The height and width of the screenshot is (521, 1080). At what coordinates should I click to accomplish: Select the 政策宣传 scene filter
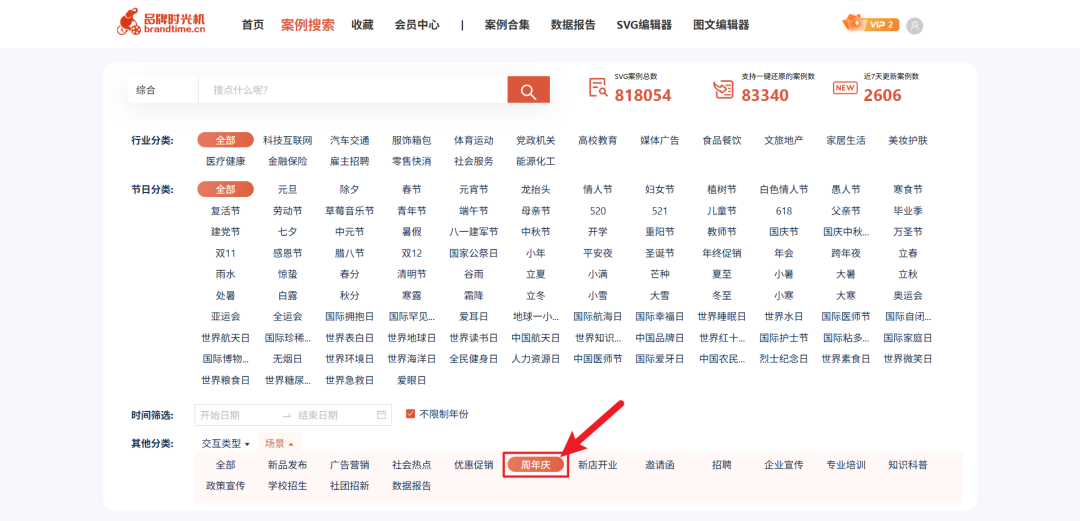(225, 486)
